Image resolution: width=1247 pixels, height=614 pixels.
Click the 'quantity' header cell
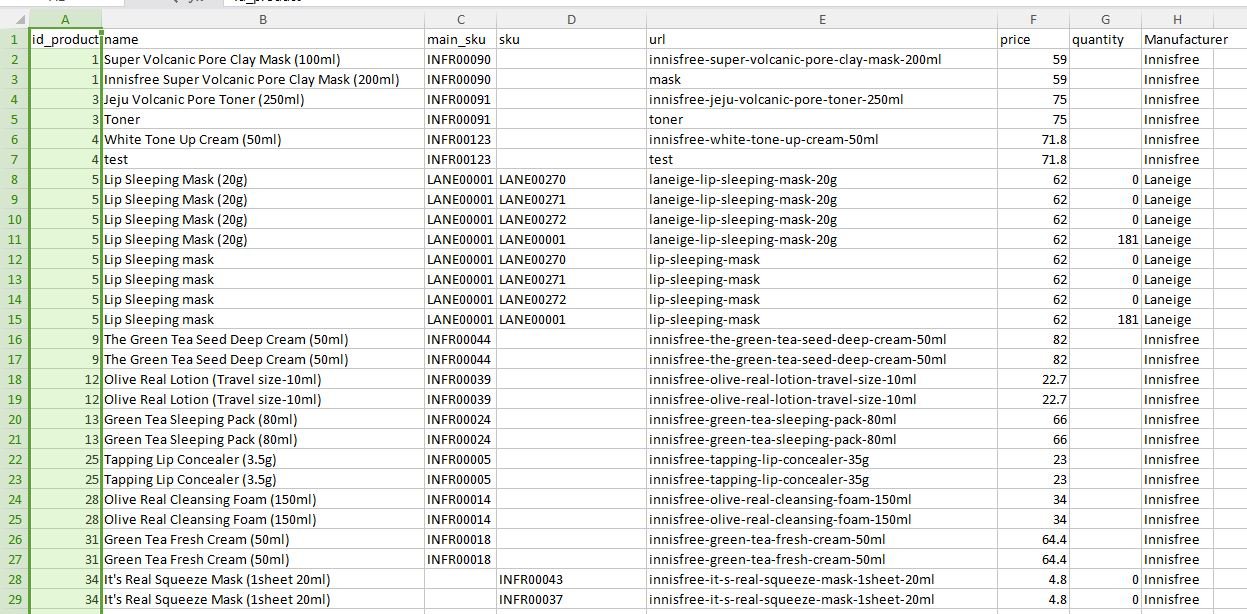[1105, 39]
